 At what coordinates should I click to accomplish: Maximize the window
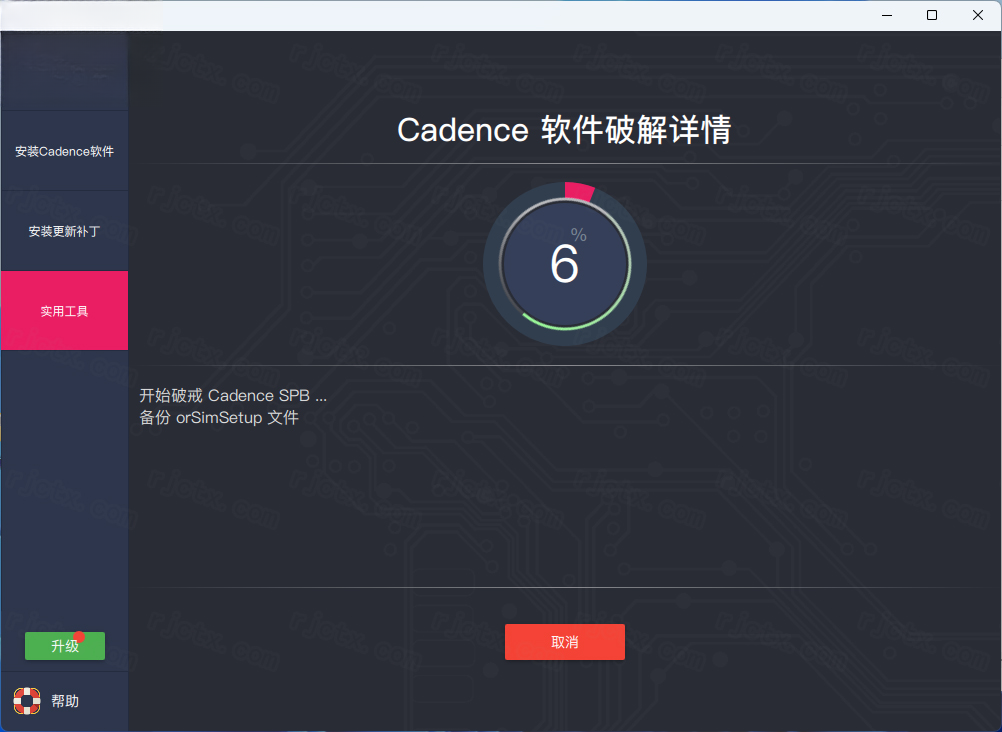point(932,15)
